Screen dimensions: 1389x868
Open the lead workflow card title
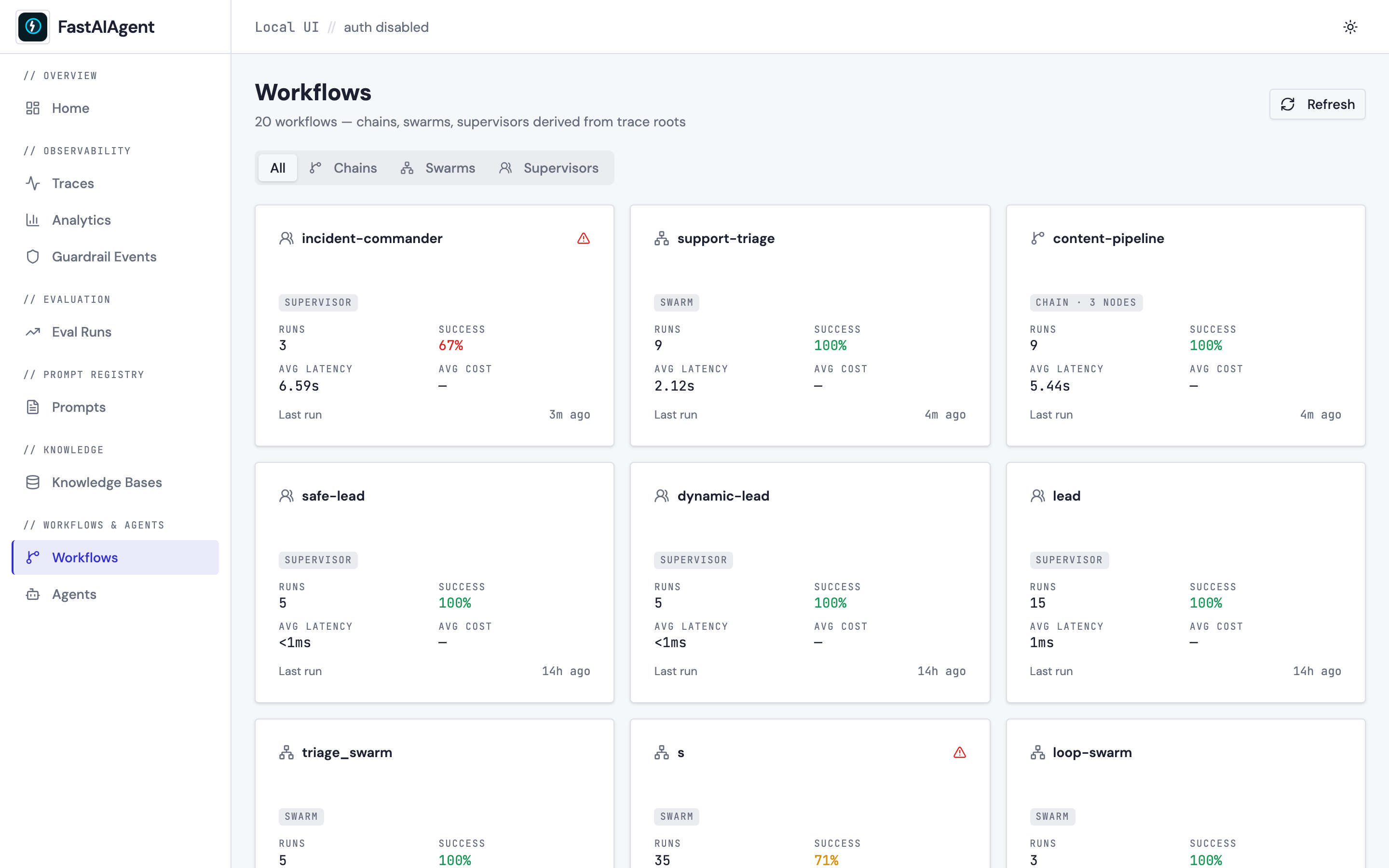click(x=1066, y=495)
